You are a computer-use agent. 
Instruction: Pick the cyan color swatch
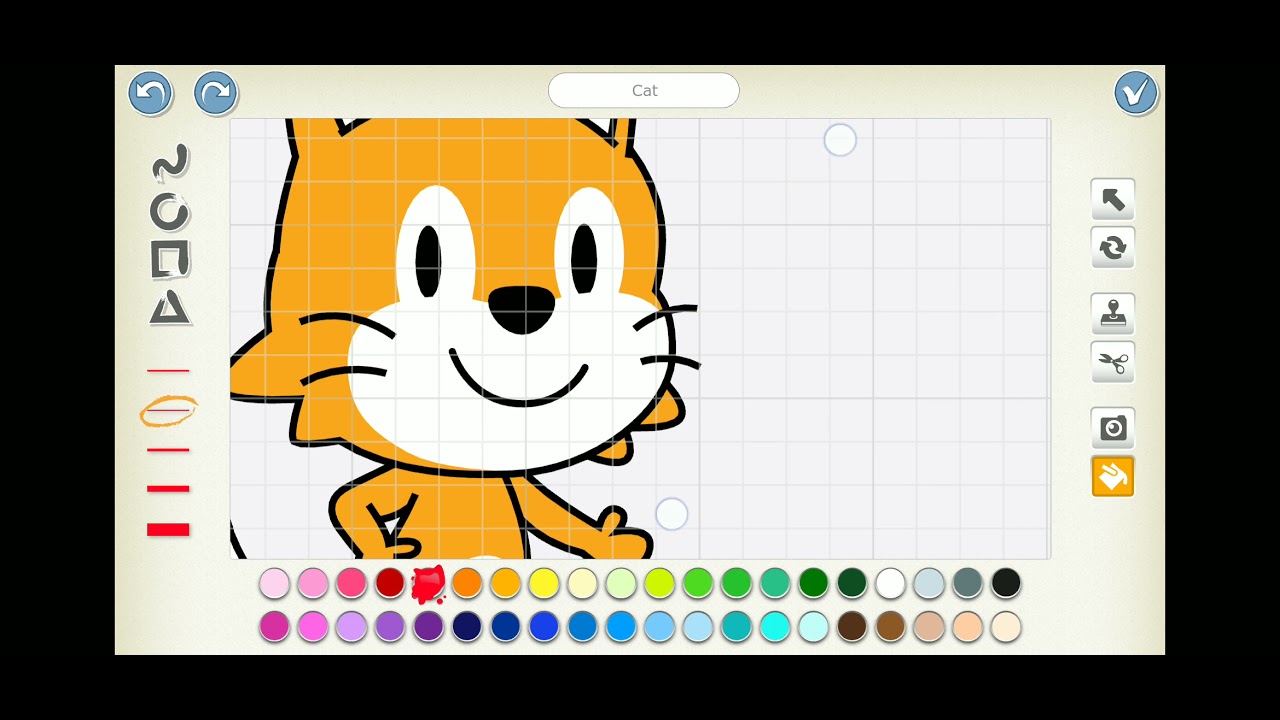coord(775,627)
